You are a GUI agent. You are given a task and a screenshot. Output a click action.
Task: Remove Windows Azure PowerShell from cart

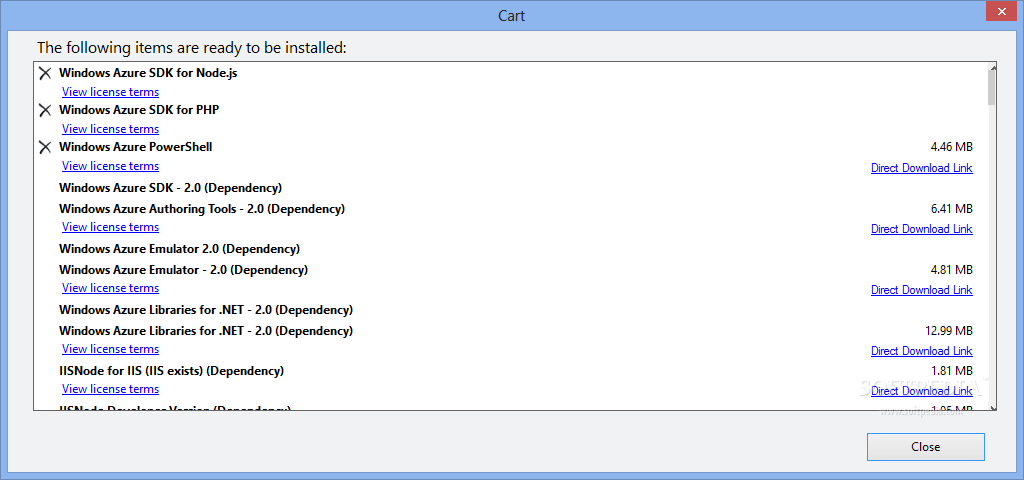pyautogui.click(x=45, y=148)
